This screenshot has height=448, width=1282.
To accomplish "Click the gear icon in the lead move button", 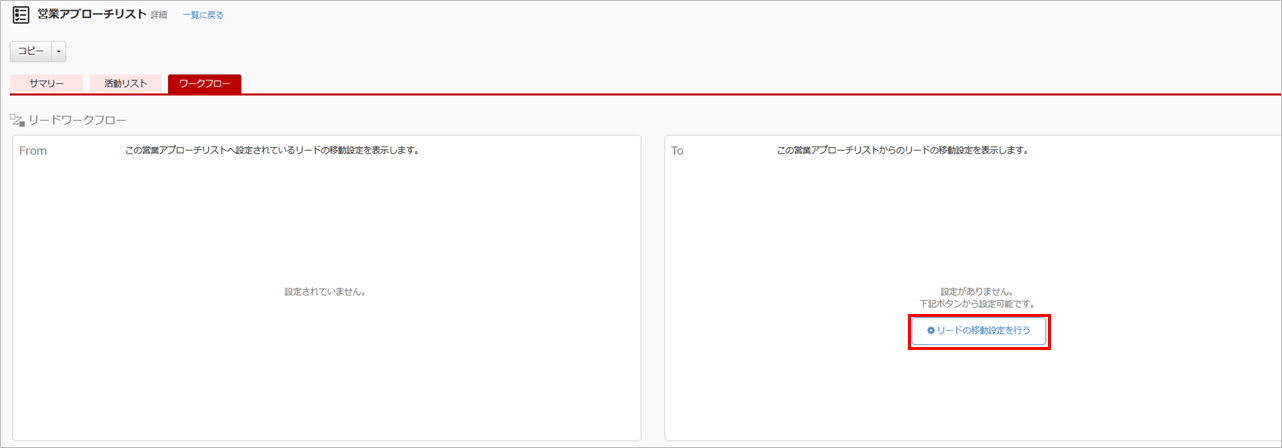I will tap(931, 330).
